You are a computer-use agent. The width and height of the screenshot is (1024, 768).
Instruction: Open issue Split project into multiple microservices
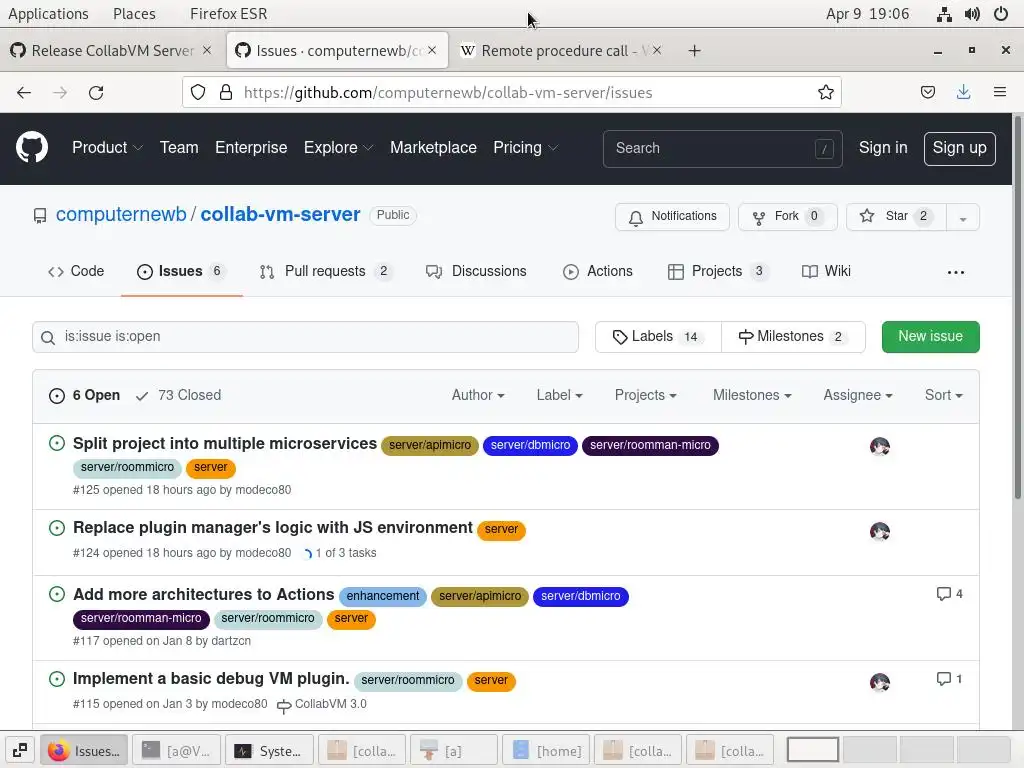coord(225,443)
